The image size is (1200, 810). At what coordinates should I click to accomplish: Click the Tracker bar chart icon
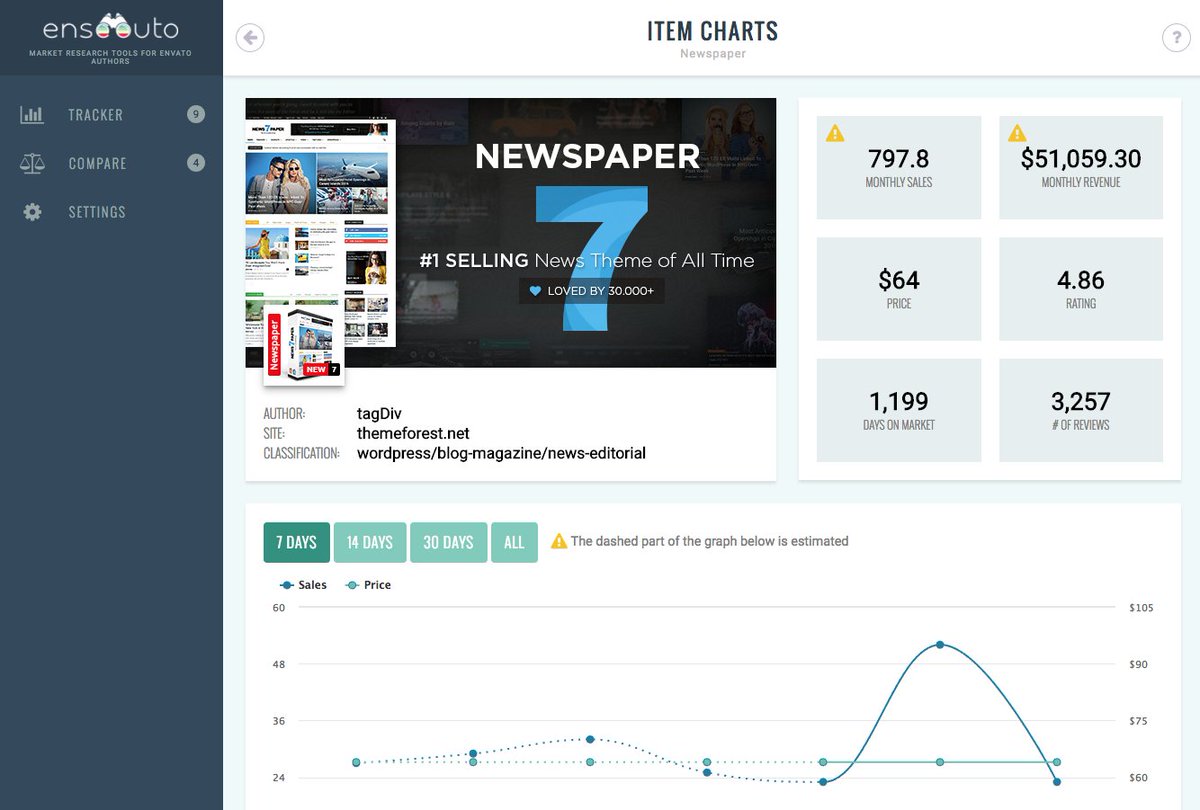pyautogui.click(x=32, y=115)
